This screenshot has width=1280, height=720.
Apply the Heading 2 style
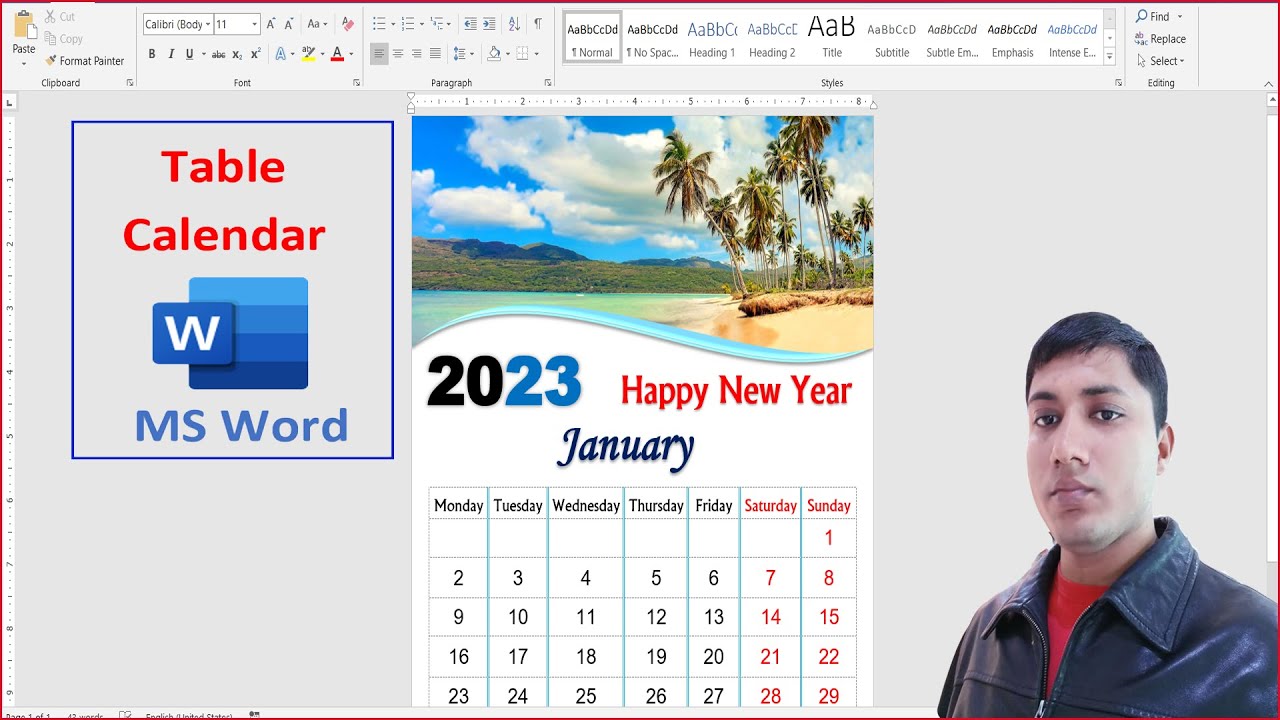[x=772, y=38]
